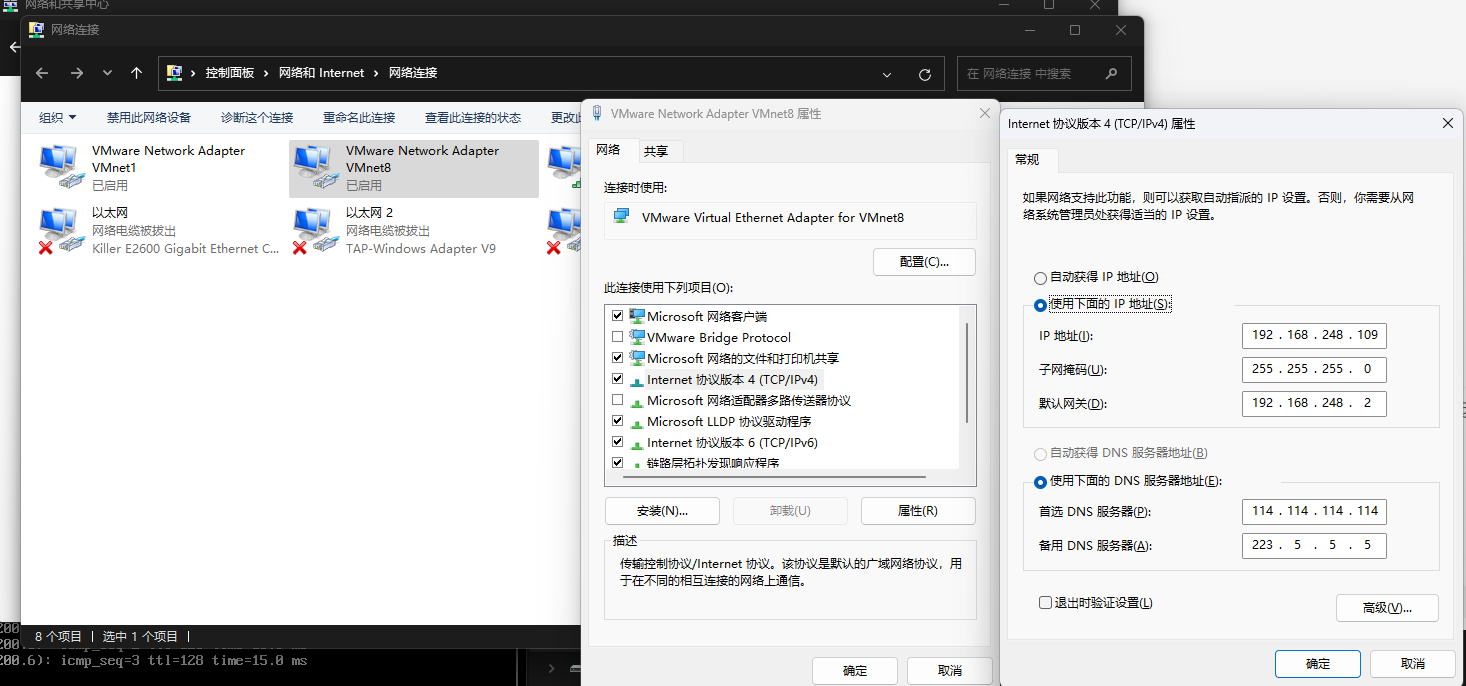Click the VMware Bridge Protocol item icon
Screen dimensions: 1466x686
637,337
